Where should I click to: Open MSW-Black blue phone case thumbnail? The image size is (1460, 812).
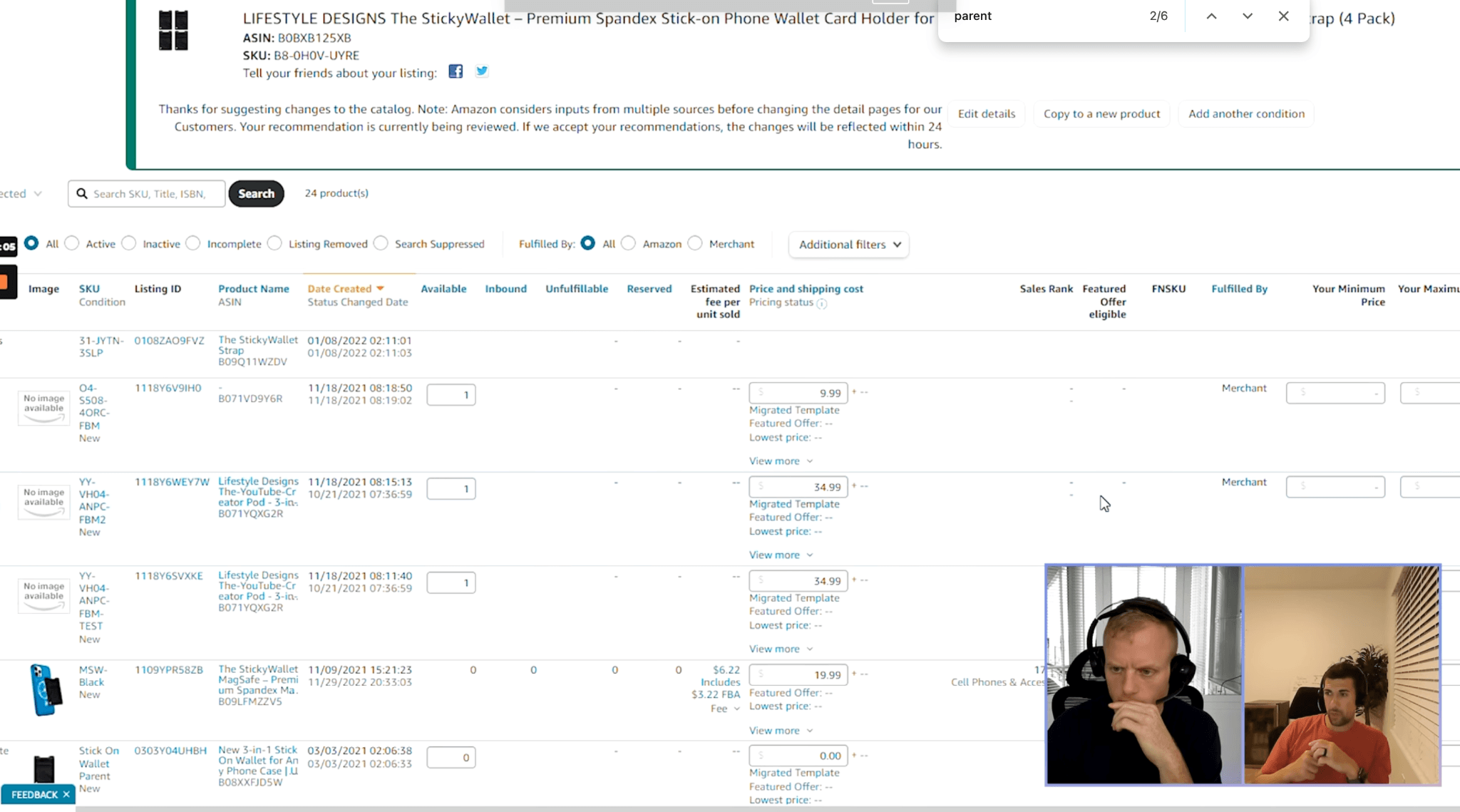coord(46,689)
